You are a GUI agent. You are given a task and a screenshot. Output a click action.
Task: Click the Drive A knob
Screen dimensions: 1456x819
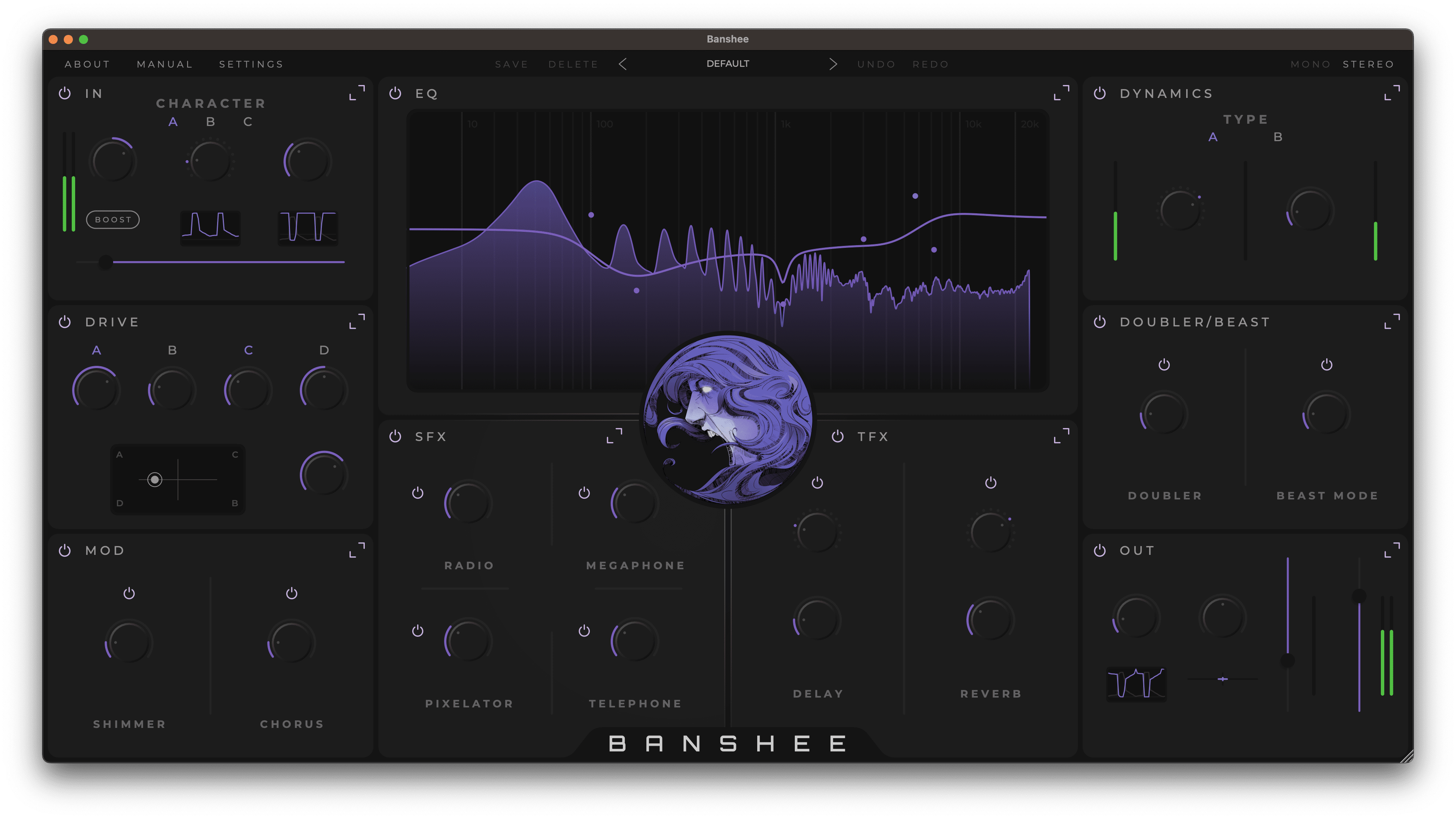[x=97, y=389]
